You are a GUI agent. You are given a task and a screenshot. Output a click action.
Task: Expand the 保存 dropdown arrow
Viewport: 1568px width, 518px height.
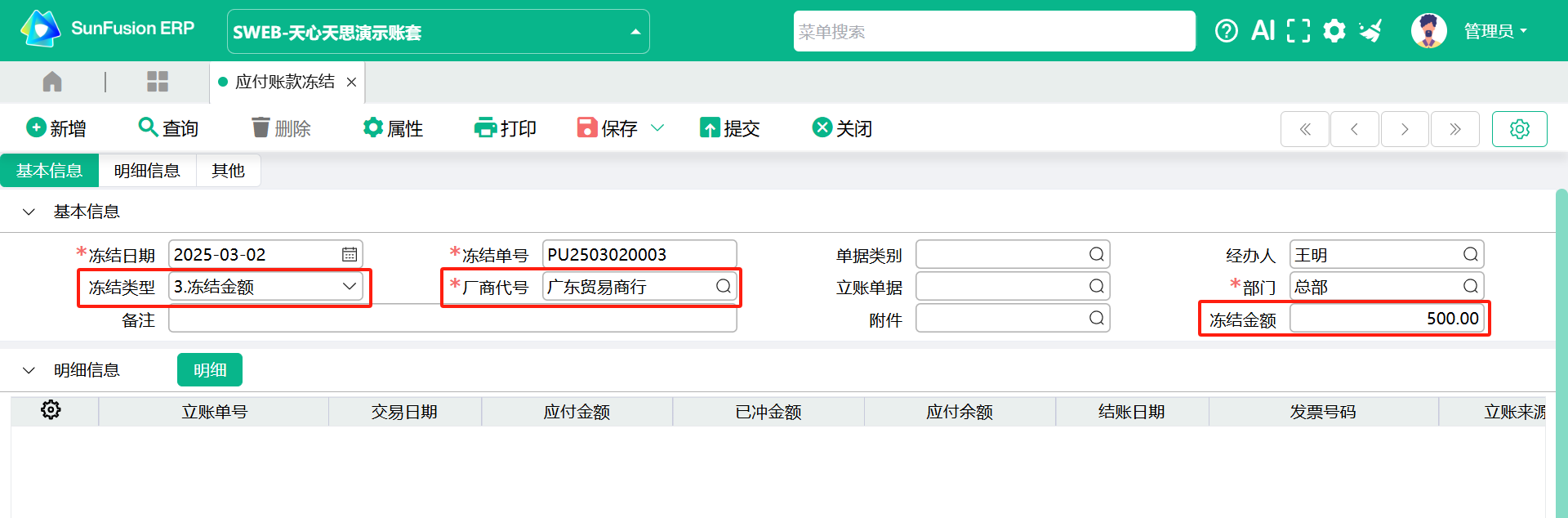pos(657,128)
